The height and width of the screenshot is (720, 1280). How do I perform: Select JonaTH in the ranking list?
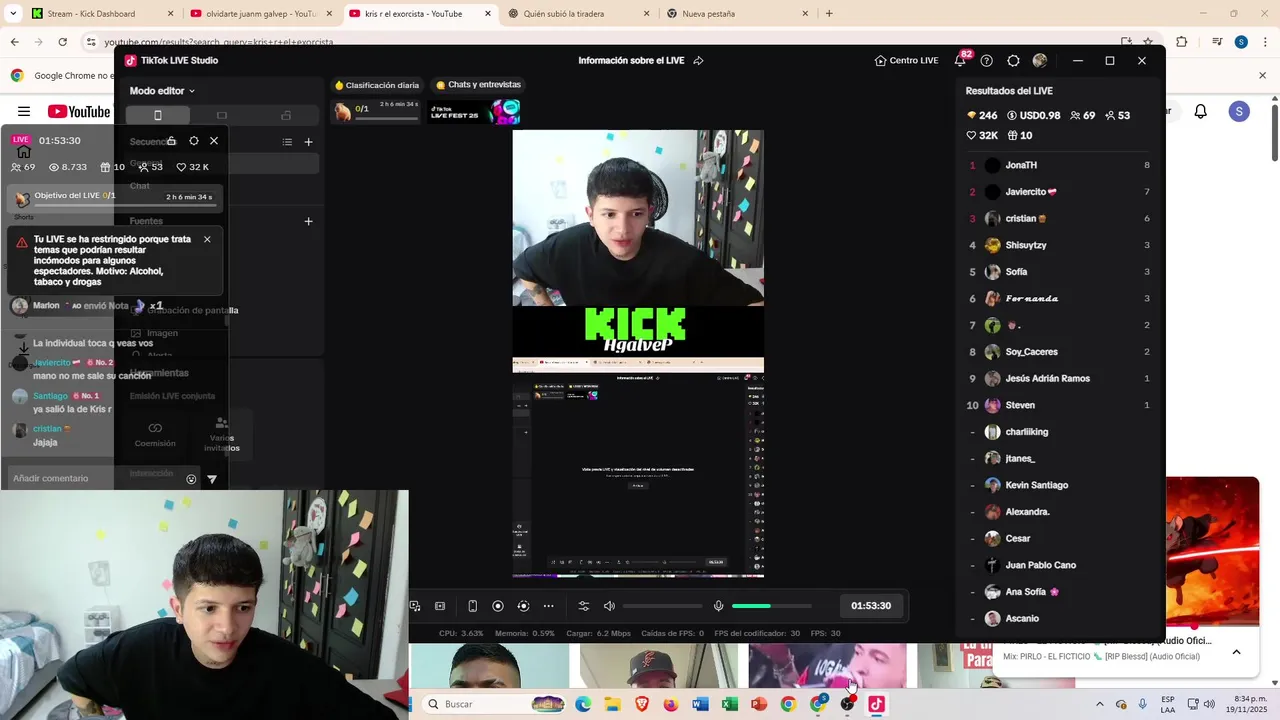1058,165
